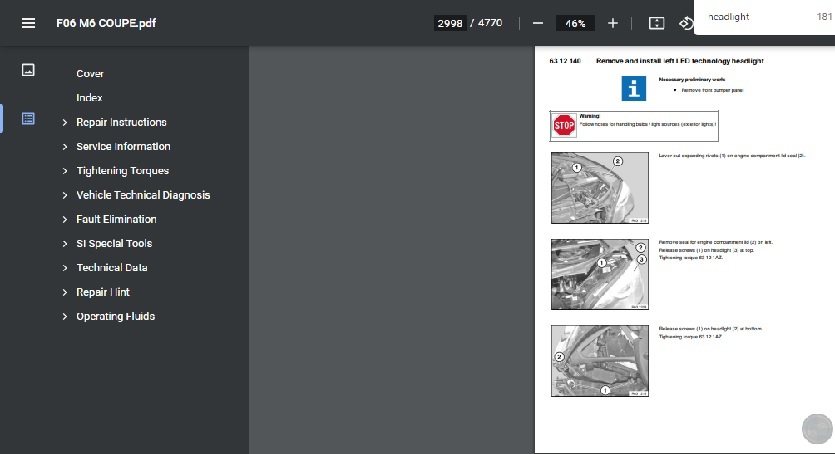835x454 pixels.
Task: Switch to document outline icon
Action: tap(28, 118)
